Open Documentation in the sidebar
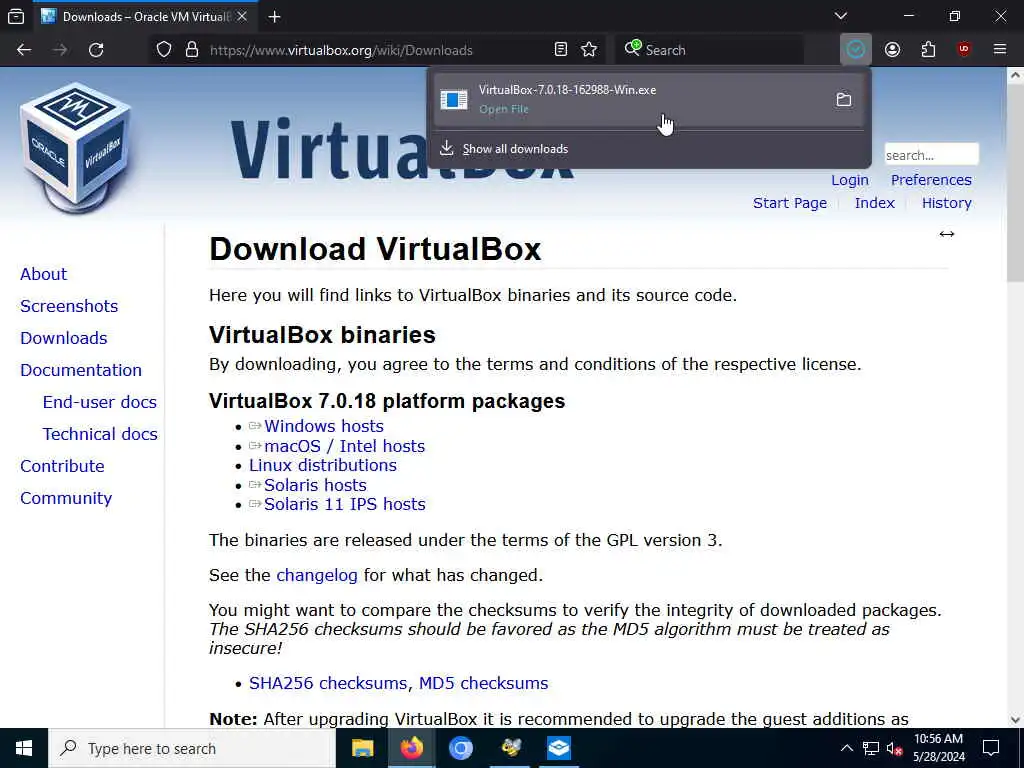This screenshot has width=1024, height=768. coord(80,370)
